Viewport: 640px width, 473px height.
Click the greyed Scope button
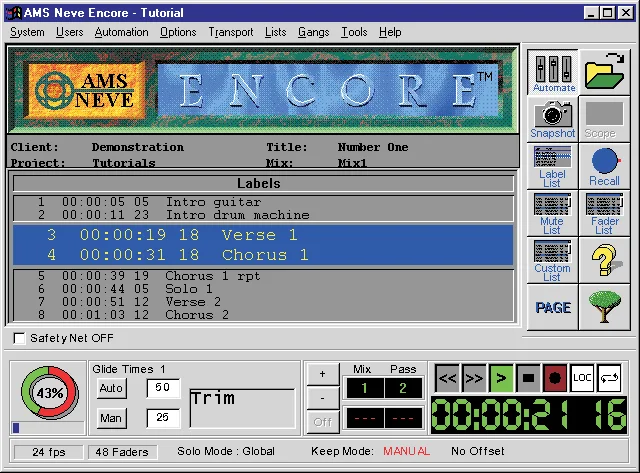[x=604, y=119]
